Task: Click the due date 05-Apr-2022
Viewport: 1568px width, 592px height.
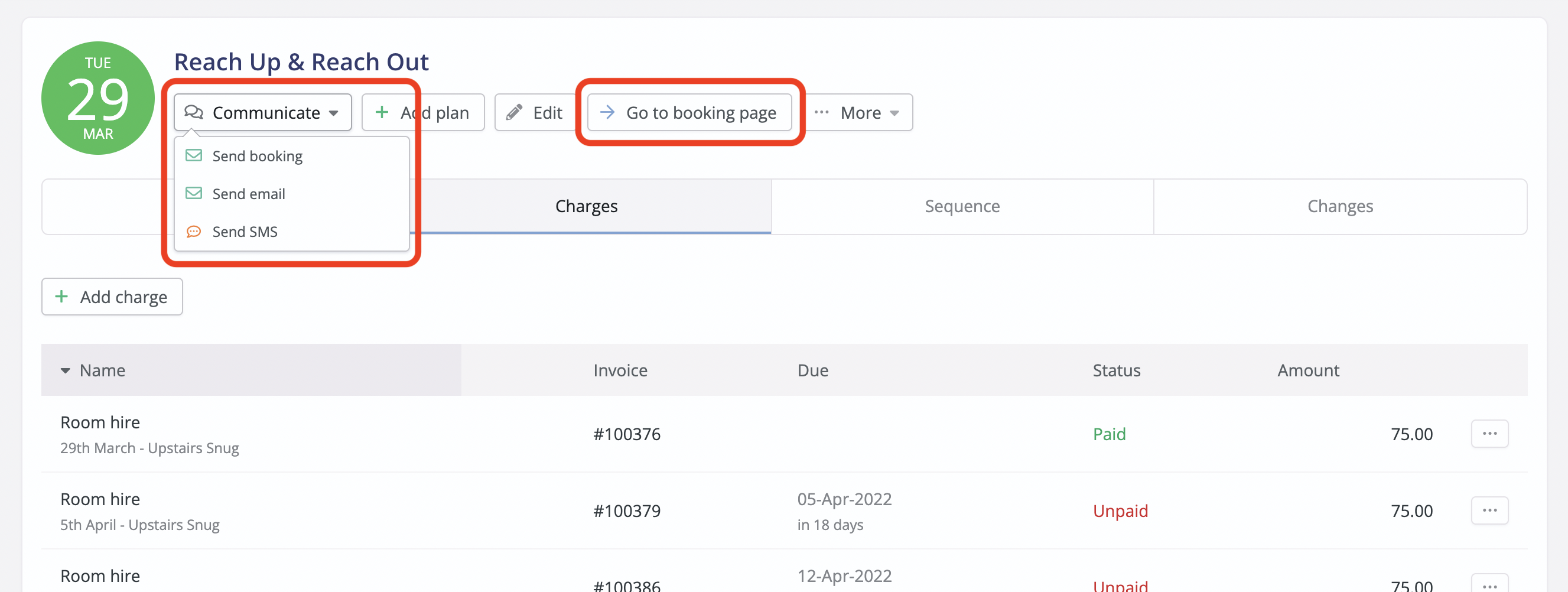Action: coord(844,499)
